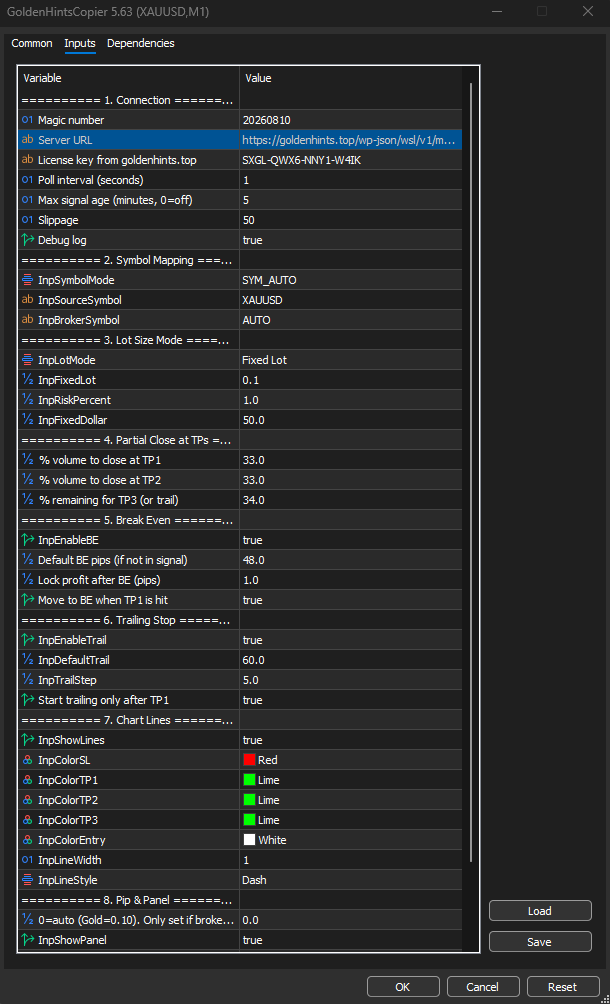
Task: Click the boolean icon beside InpEnableBE
Action: [x=28, y=540]
